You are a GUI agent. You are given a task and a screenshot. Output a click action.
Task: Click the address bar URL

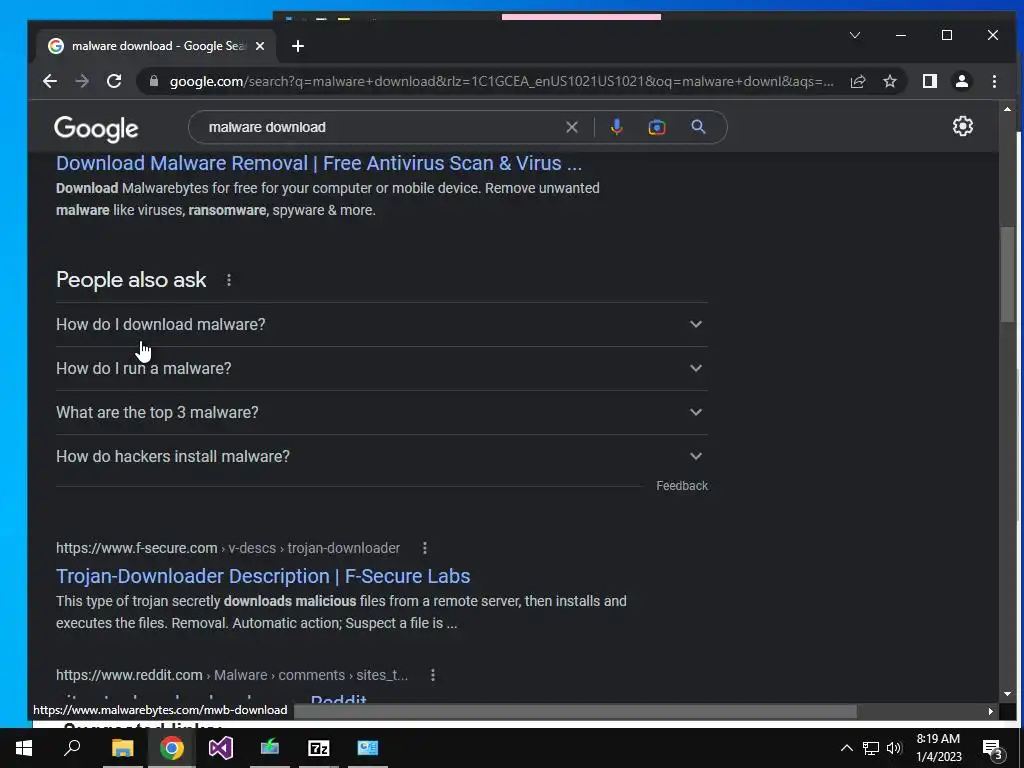(501, 81)
